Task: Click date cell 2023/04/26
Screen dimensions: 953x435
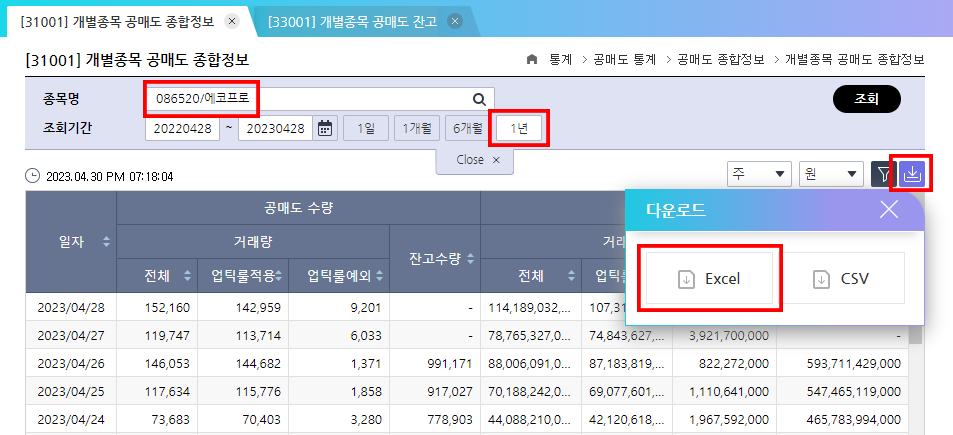Action: [71, 363]
